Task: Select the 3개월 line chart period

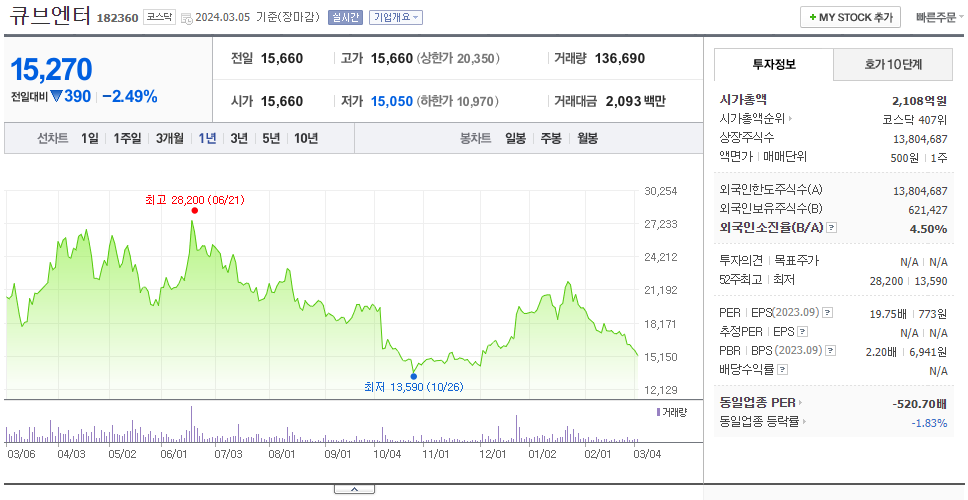Action: (169, 138)
